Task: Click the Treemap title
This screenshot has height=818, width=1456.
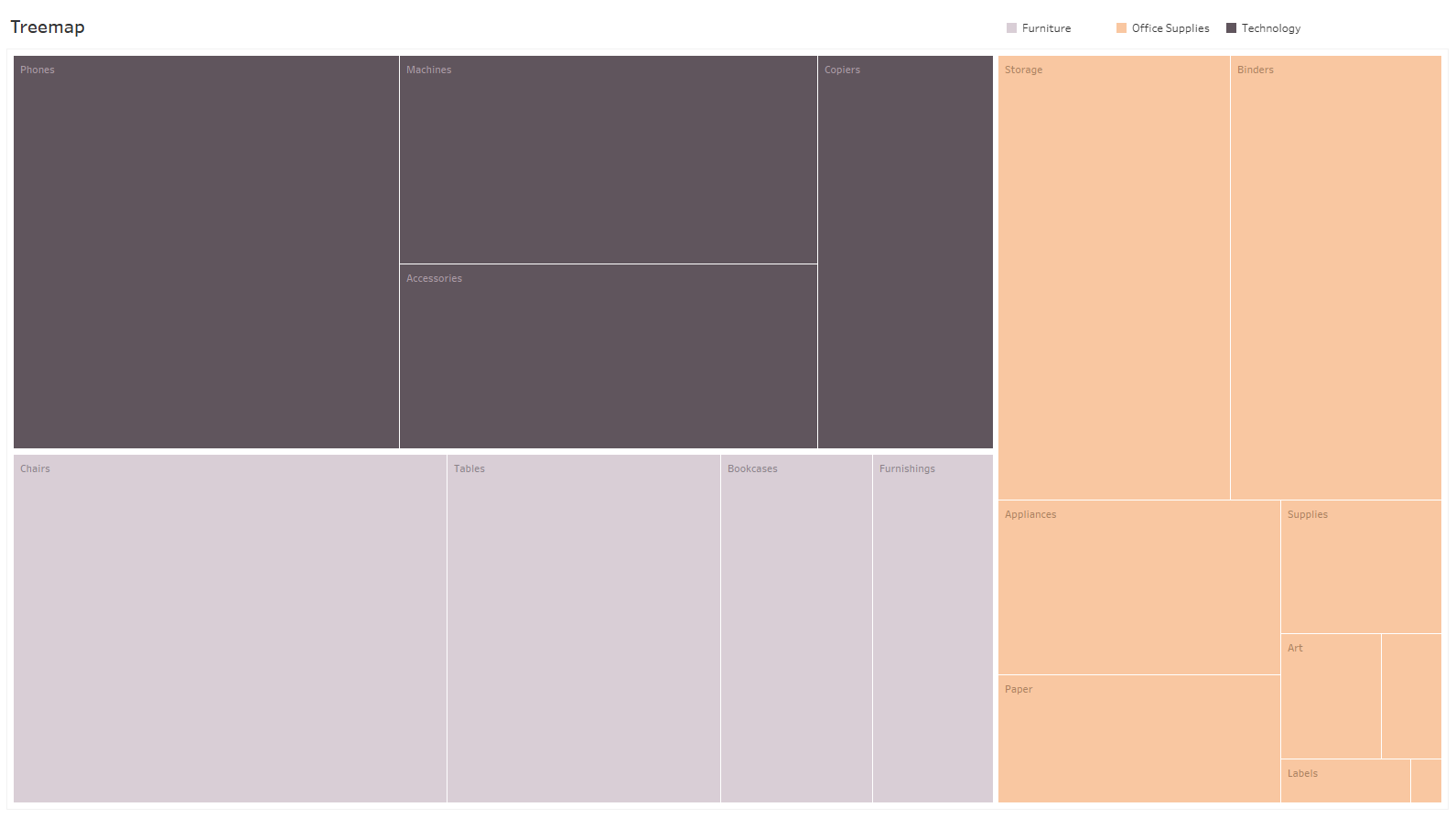Action: [x=48, y=27]
